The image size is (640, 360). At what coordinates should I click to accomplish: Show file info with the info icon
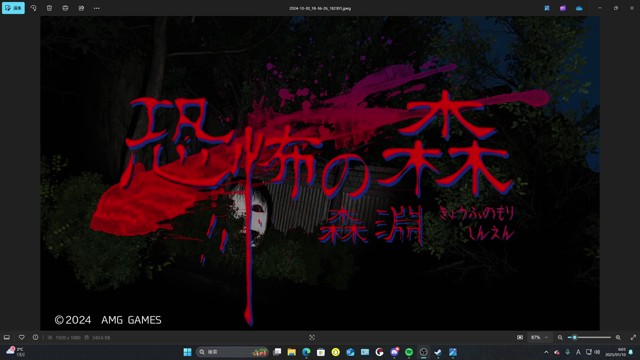pyautogui.click(x=36, y=338)
